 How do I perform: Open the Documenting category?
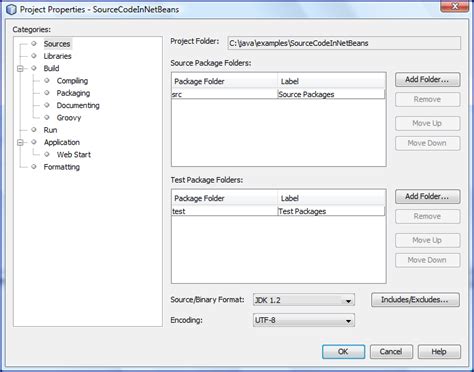click(x=78, y=105)
